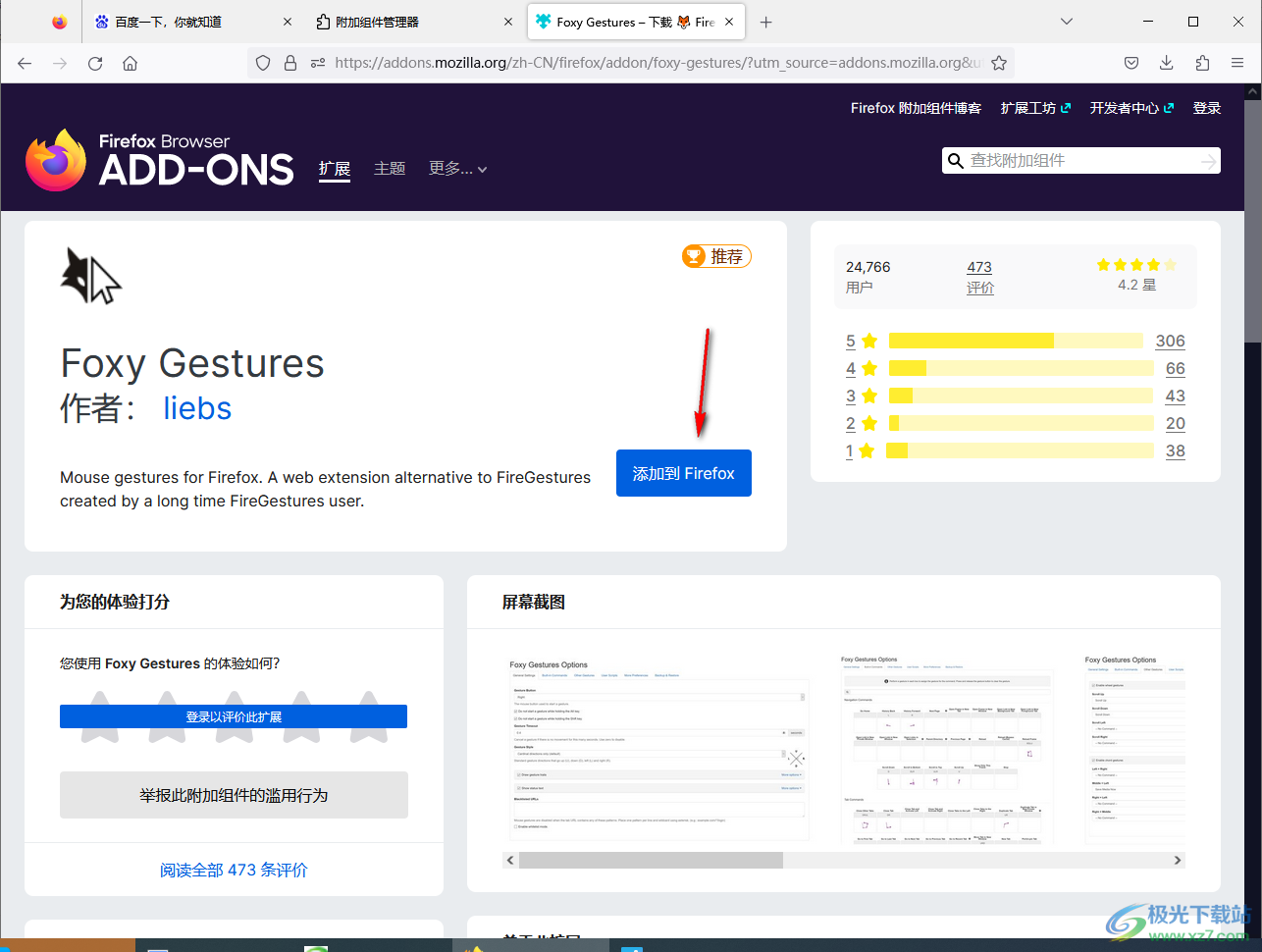
Task: Click the 登录 link
Action: 1207,108
